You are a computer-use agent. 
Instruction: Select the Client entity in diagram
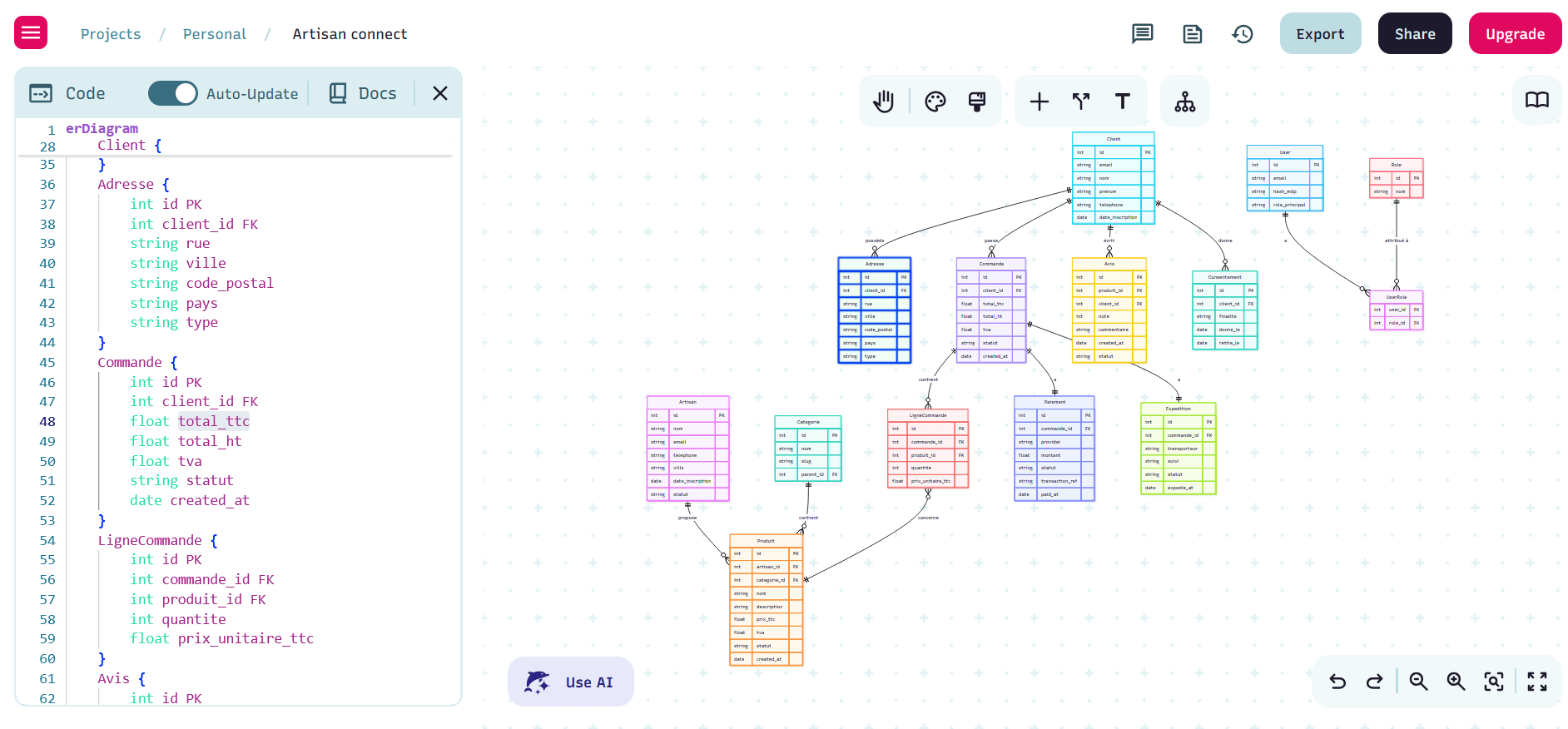1114,178
